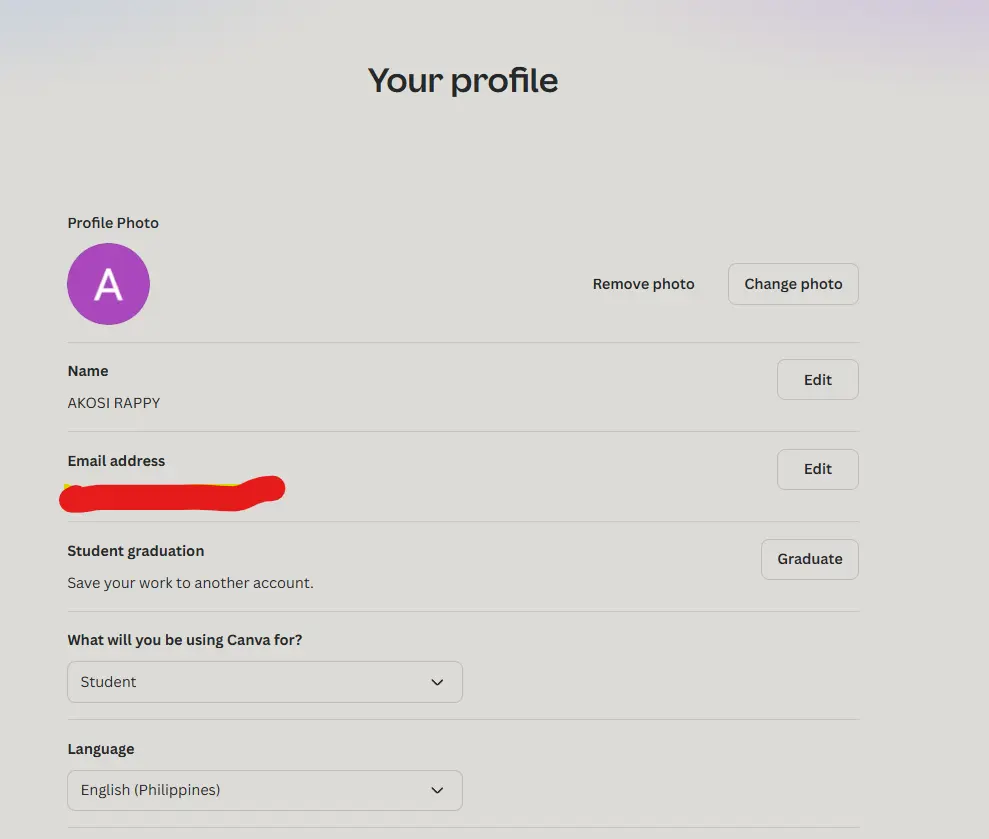Click the name text AKOSI RAPPY
This screenshot has width=989, height=839.
coord(114,403)
